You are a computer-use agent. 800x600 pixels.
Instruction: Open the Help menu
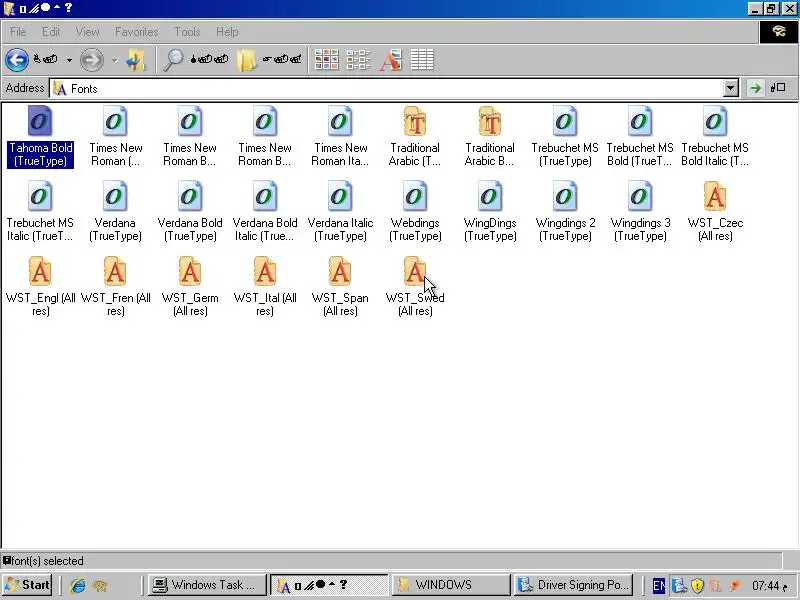tap(227, 32)
